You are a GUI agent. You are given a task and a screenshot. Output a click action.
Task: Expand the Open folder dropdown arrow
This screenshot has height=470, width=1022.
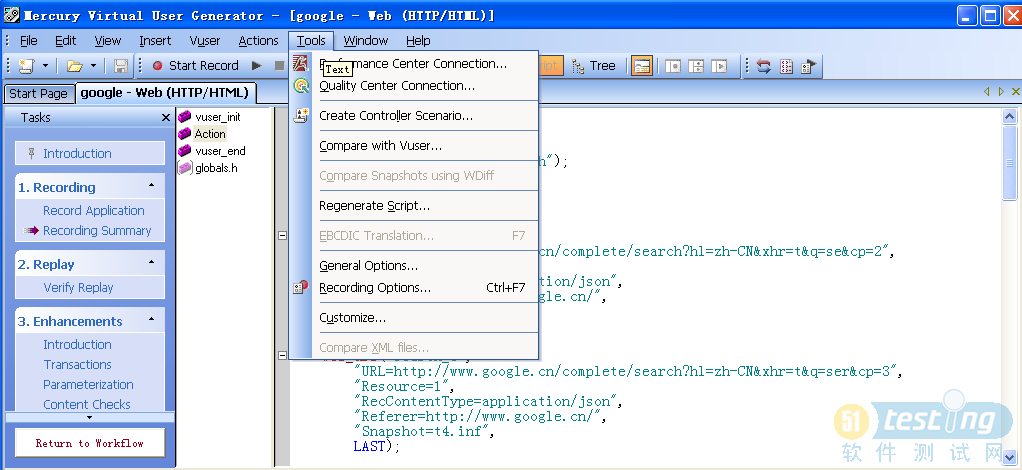tap(94, 66)
